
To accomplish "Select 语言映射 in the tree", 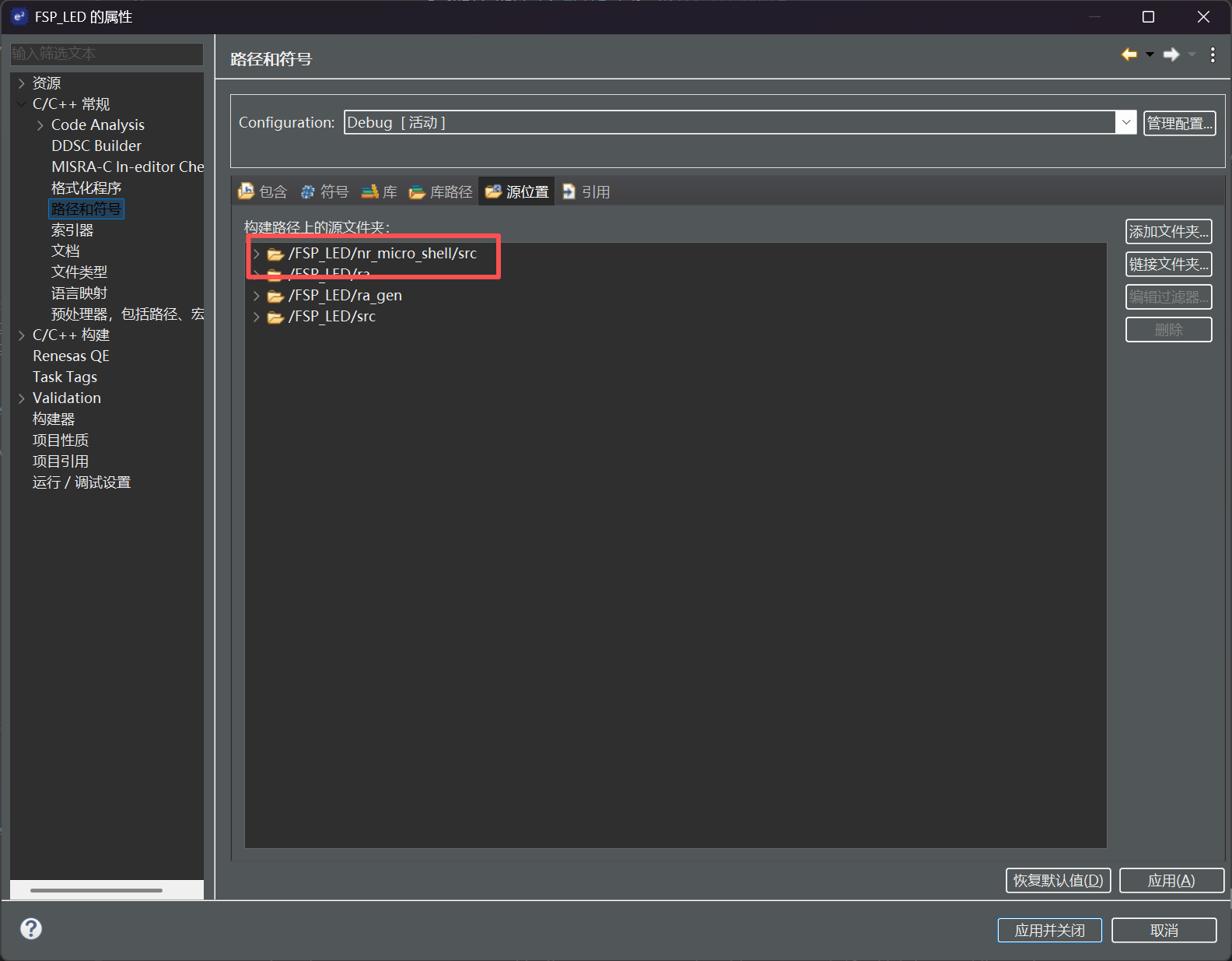I will [79, 293].
